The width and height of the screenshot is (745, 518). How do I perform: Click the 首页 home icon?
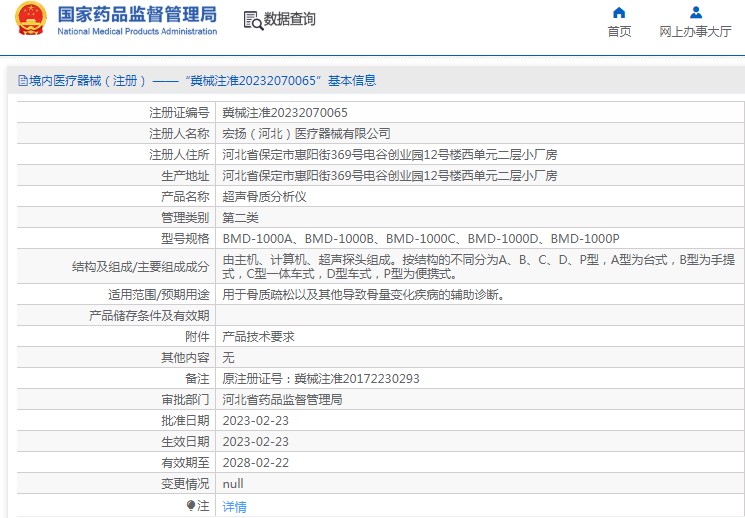pos(619,12)
